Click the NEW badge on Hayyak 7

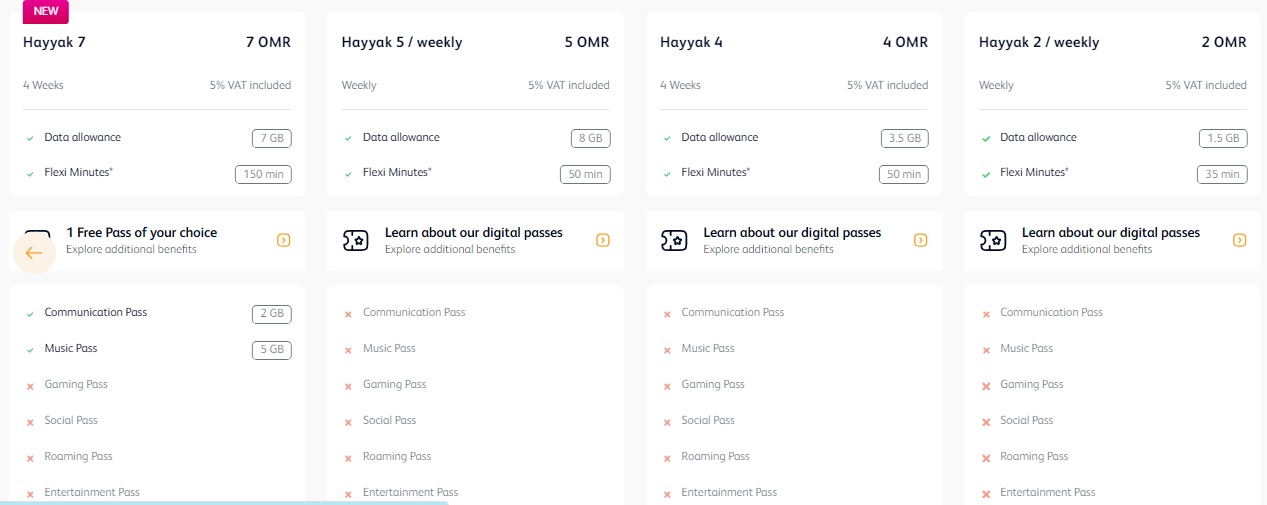coord(46,11)
